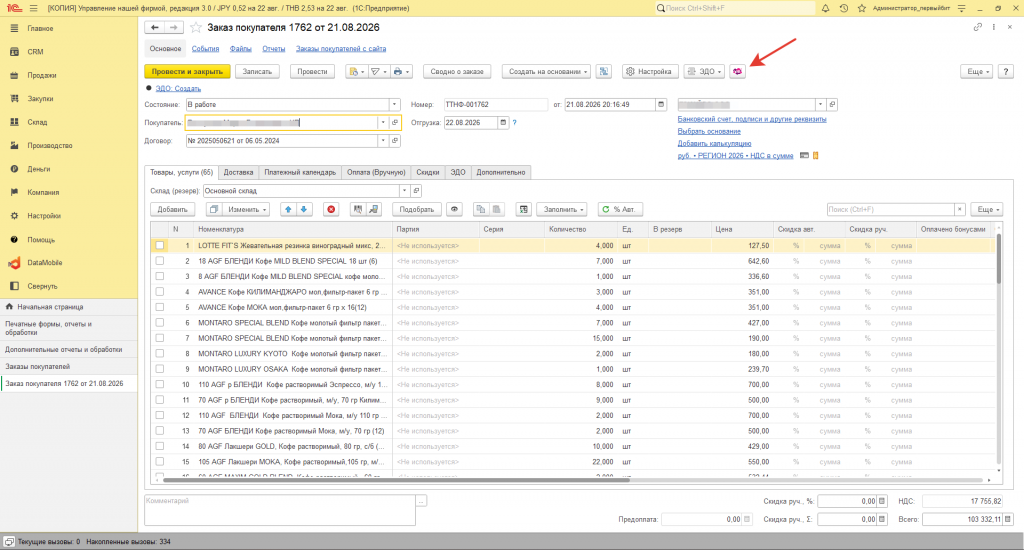
Task: Open favorites star icon in title bar
Action: [x=861, y=8]
